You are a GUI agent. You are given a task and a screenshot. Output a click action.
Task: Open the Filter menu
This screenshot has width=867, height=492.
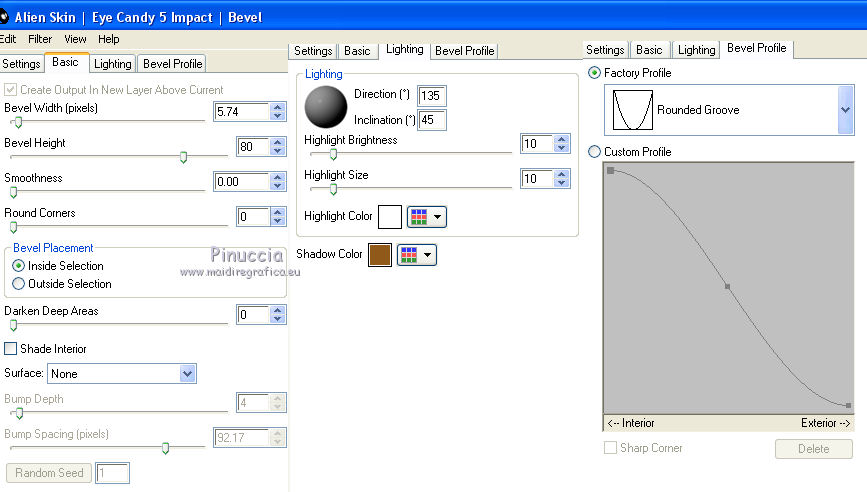pyautogui.click(x=40, y=39)
